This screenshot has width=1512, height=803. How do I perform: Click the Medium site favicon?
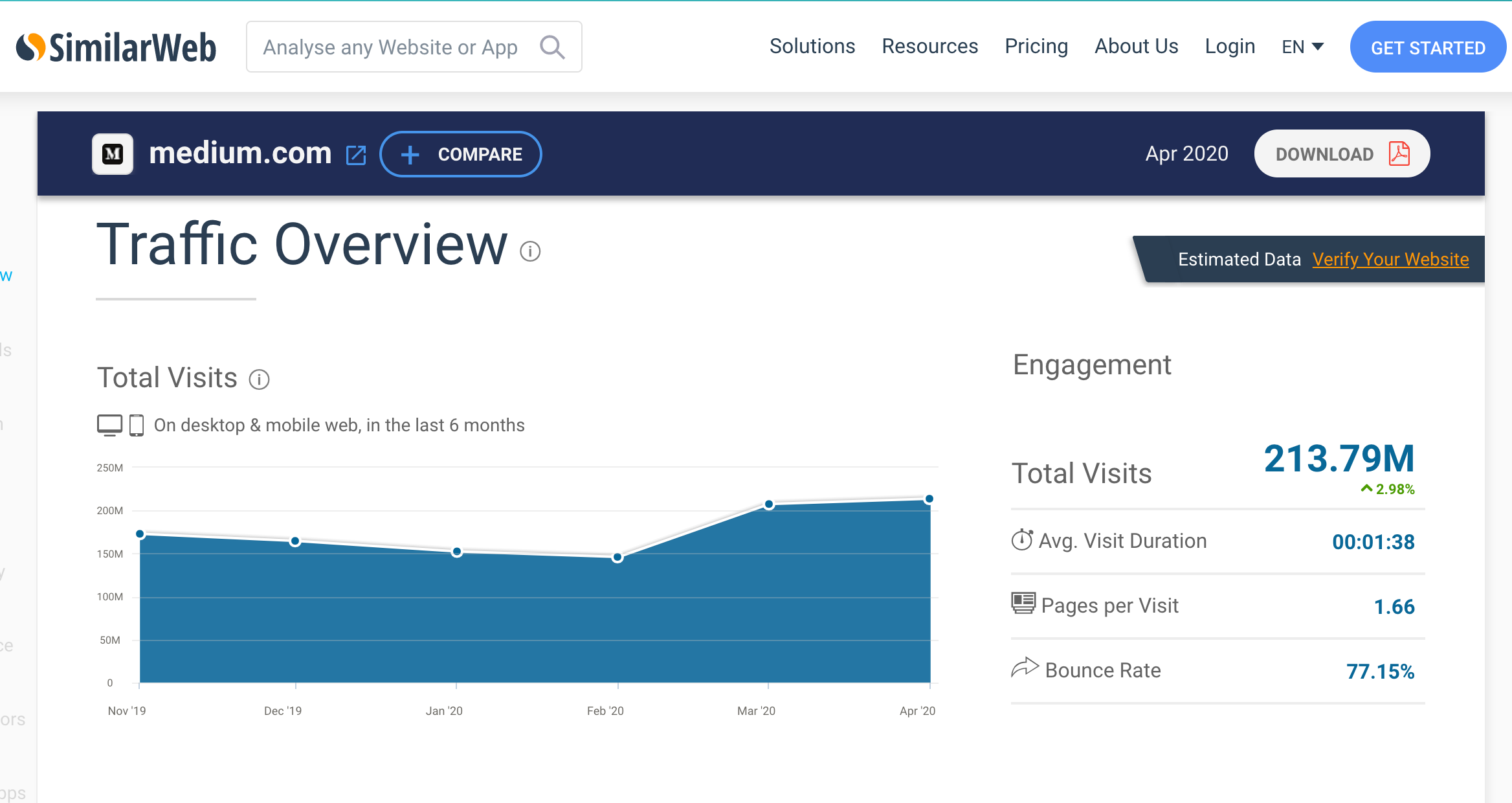pos(113,154)
